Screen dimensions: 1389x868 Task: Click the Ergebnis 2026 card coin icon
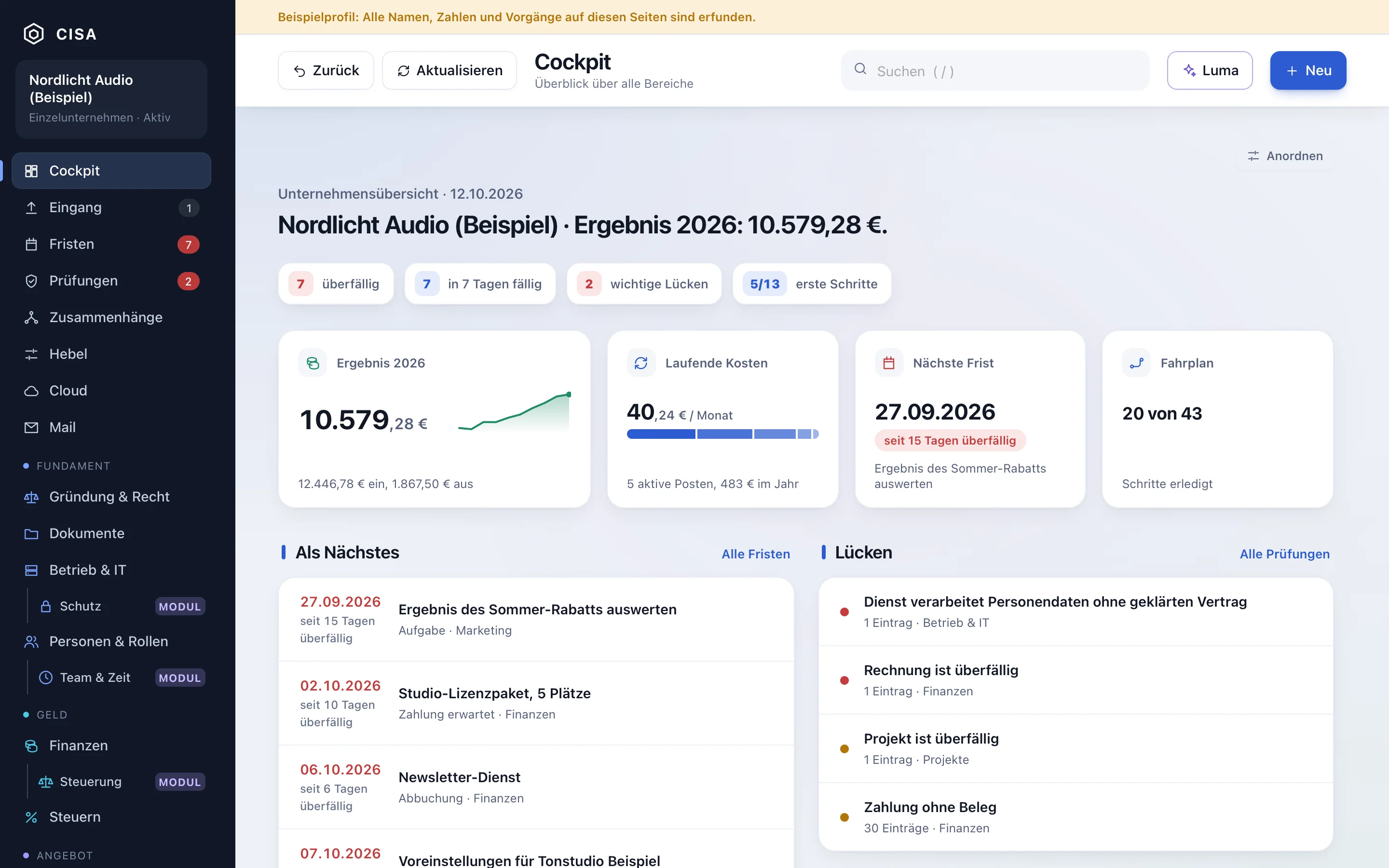(x=313, y=363)
